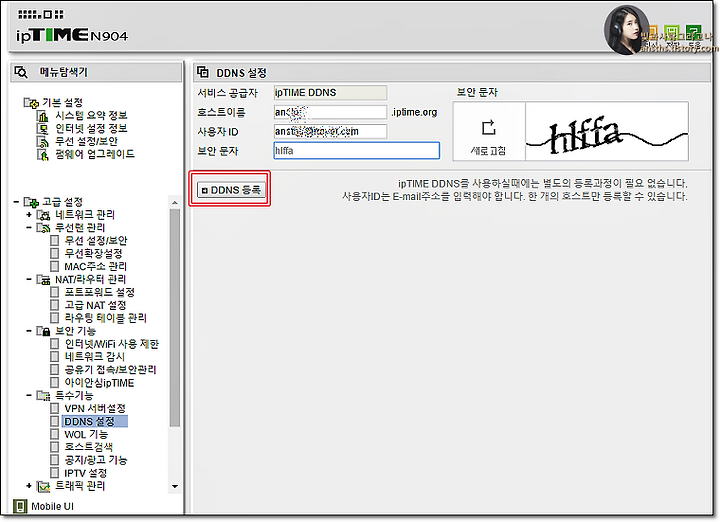Screen dimensions: 720x522
Task: Open 공유기 접속/보안관리
Action: [x=110, y=370]
